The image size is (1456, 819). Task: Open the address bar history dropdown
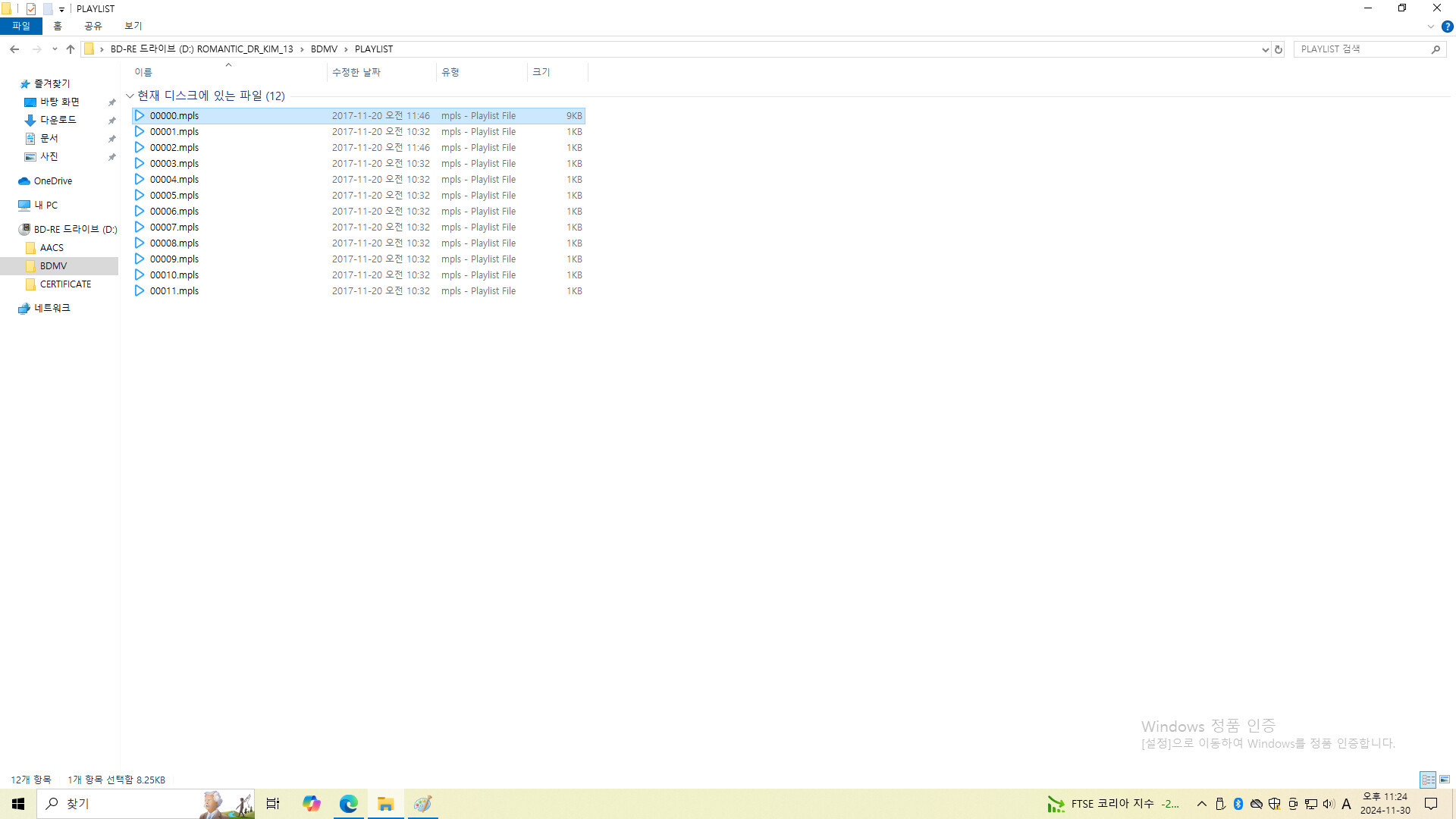(x=1265, y=49)
